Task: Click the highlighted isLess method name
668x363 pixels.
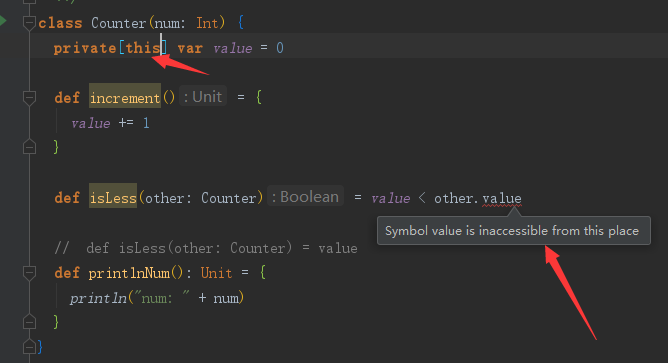Action: 113,198
